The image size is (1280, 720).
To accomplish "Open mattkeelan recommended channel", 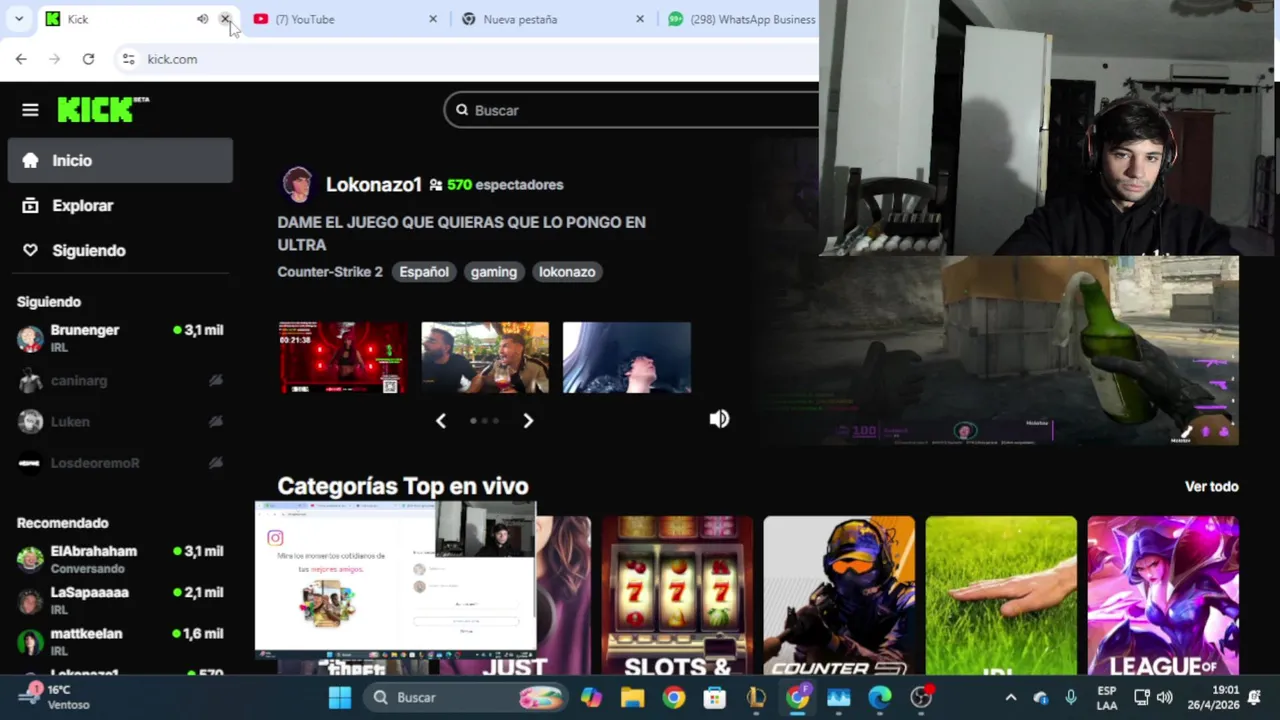I will point(120,641).
